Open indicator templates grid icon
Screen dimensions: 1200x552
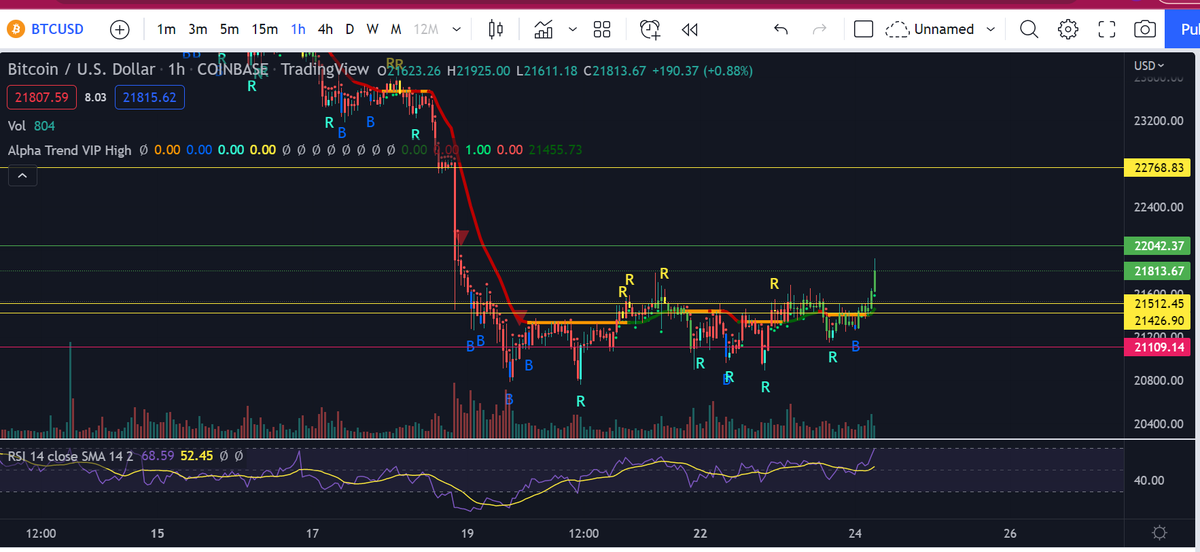click(602, 29)
